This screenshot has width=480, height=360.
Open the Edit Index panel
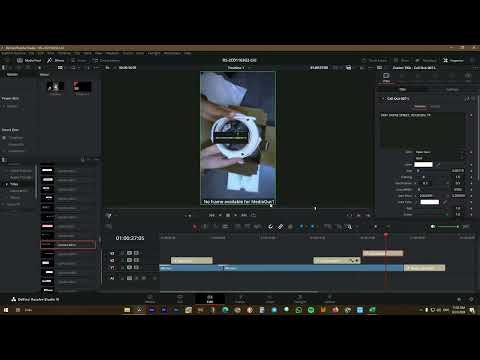pyautogui.click(x=79, y=60)
